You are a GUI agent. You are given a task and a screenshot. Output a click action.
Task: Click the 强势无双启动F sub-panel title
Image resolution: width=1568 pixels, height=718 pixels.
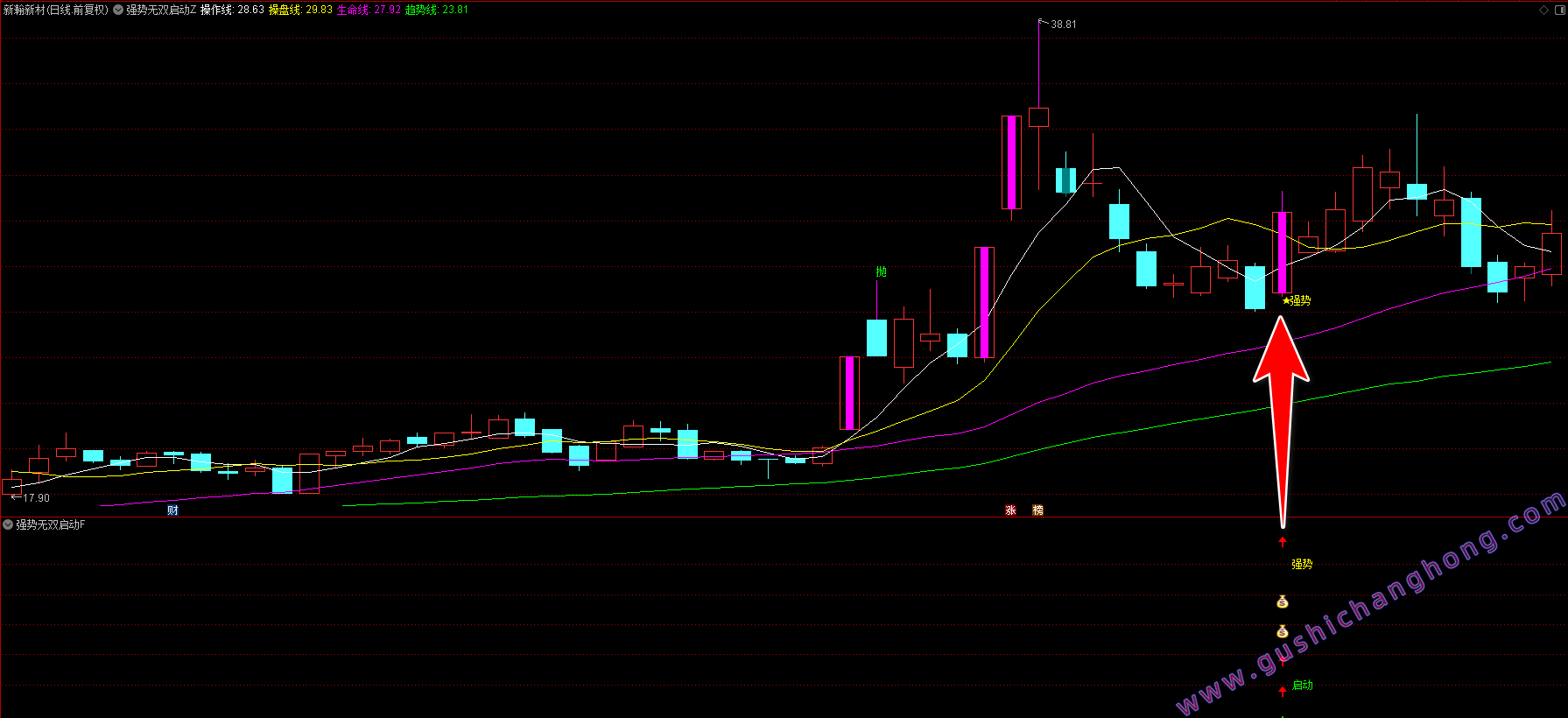[51, 524]
